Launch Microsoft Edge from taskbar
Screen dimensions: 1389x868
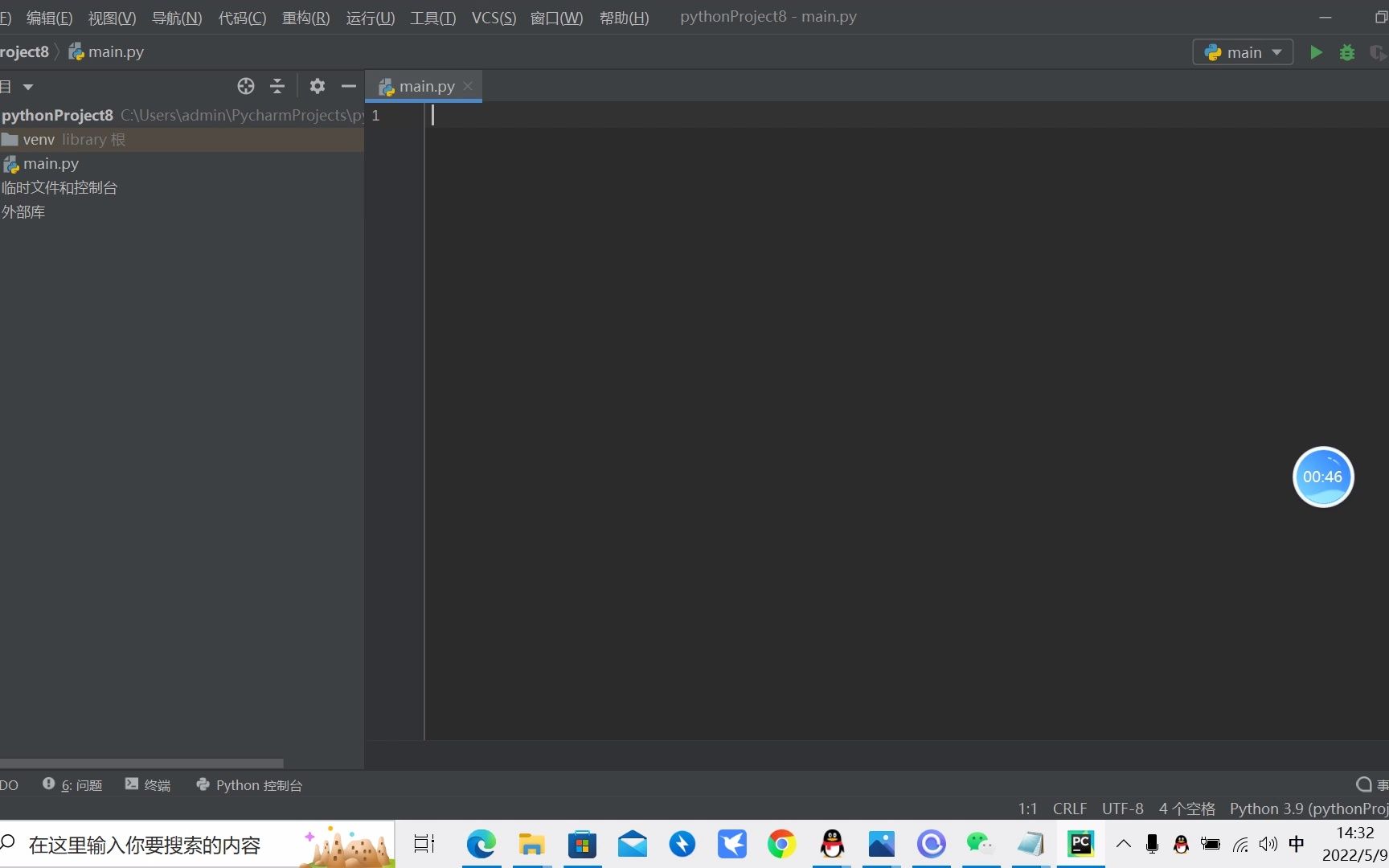481,844
